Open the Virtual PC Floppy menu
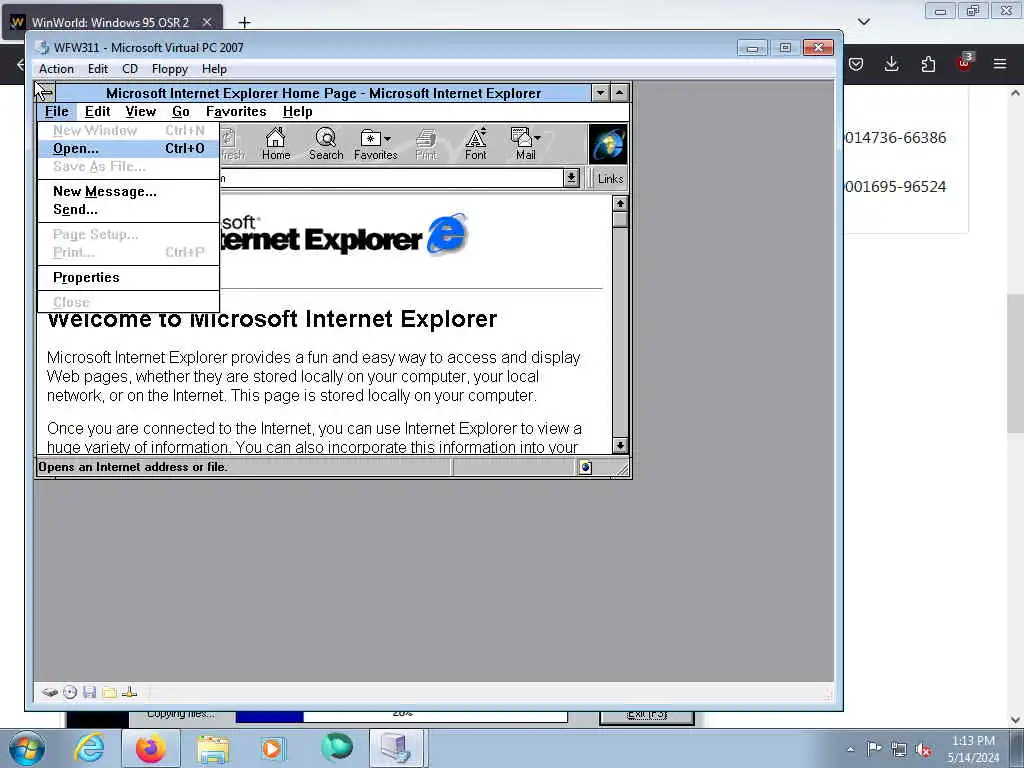This screenshot has width=1024, height=768. tap(170, 69)
